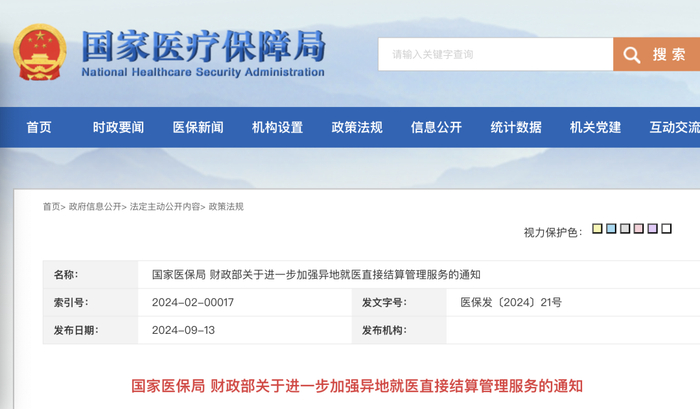700x409 pixels.
Task: Open the 时政要闻 nav item
Action: [118, 127]
